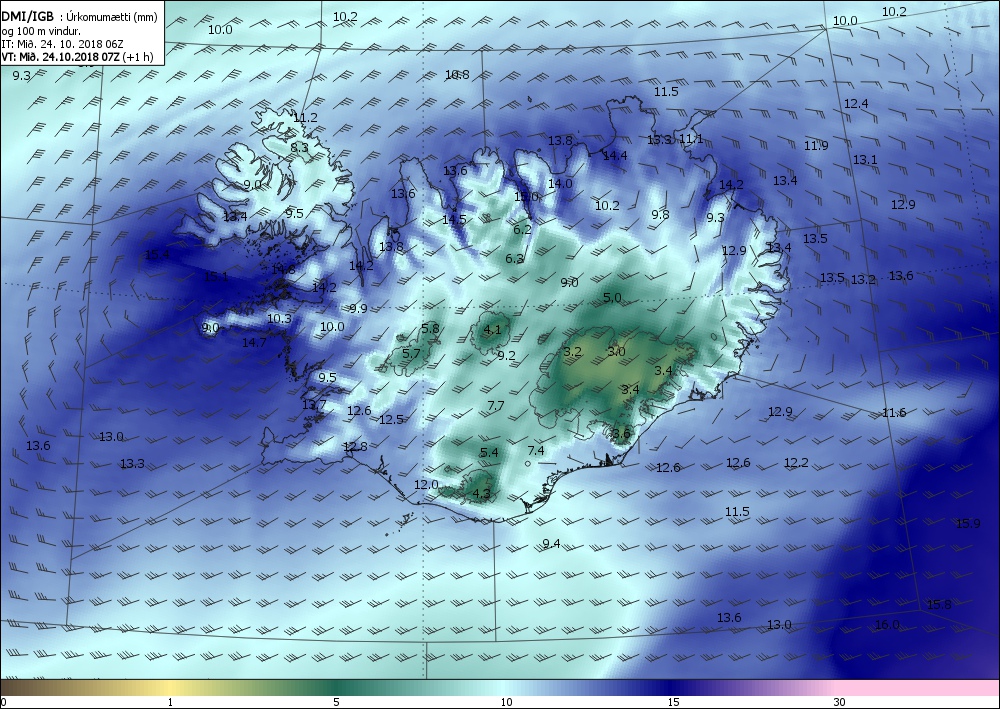Image resolution: width=1000 pixels, height=709 pixels.
Task: Click the 7.7 value on the map
Action: pyautogui.click(x=496, y=405)
